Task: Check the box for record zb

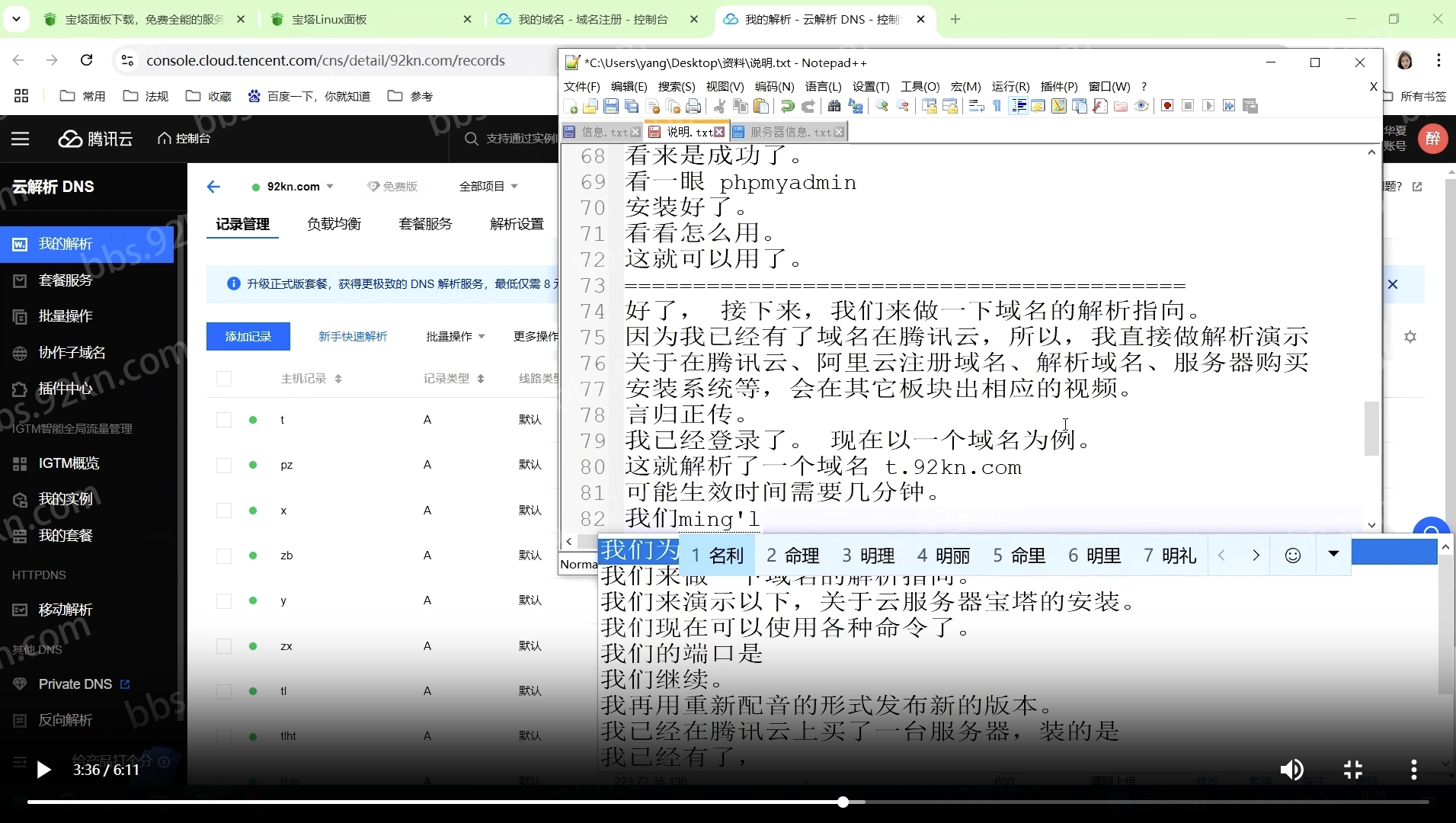Action: (224, 556)
